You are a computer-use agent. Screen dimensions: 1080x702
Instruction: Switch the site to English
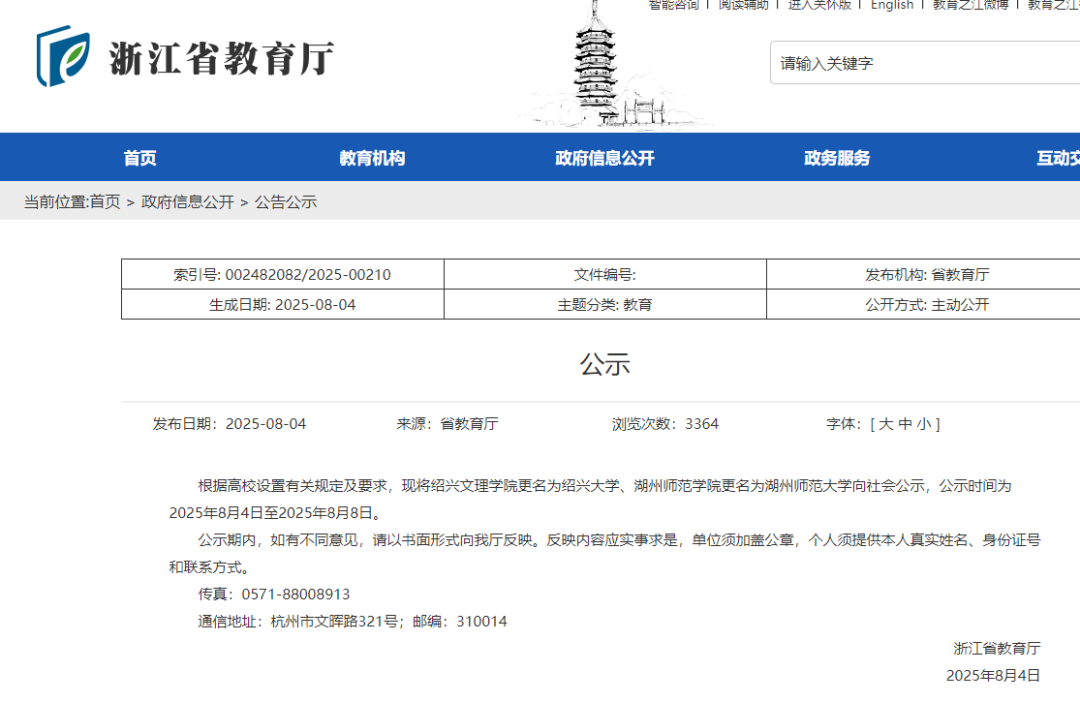pyautogui.click(x=892, y=5)
